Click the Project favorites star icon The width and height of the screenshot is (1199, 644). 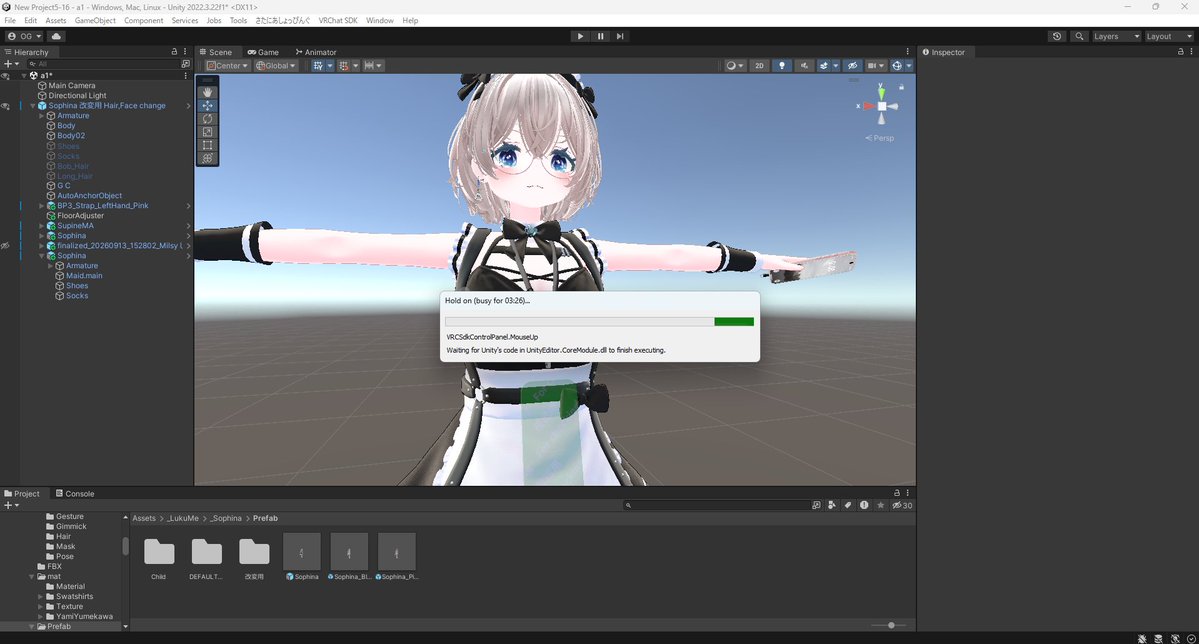880,505
